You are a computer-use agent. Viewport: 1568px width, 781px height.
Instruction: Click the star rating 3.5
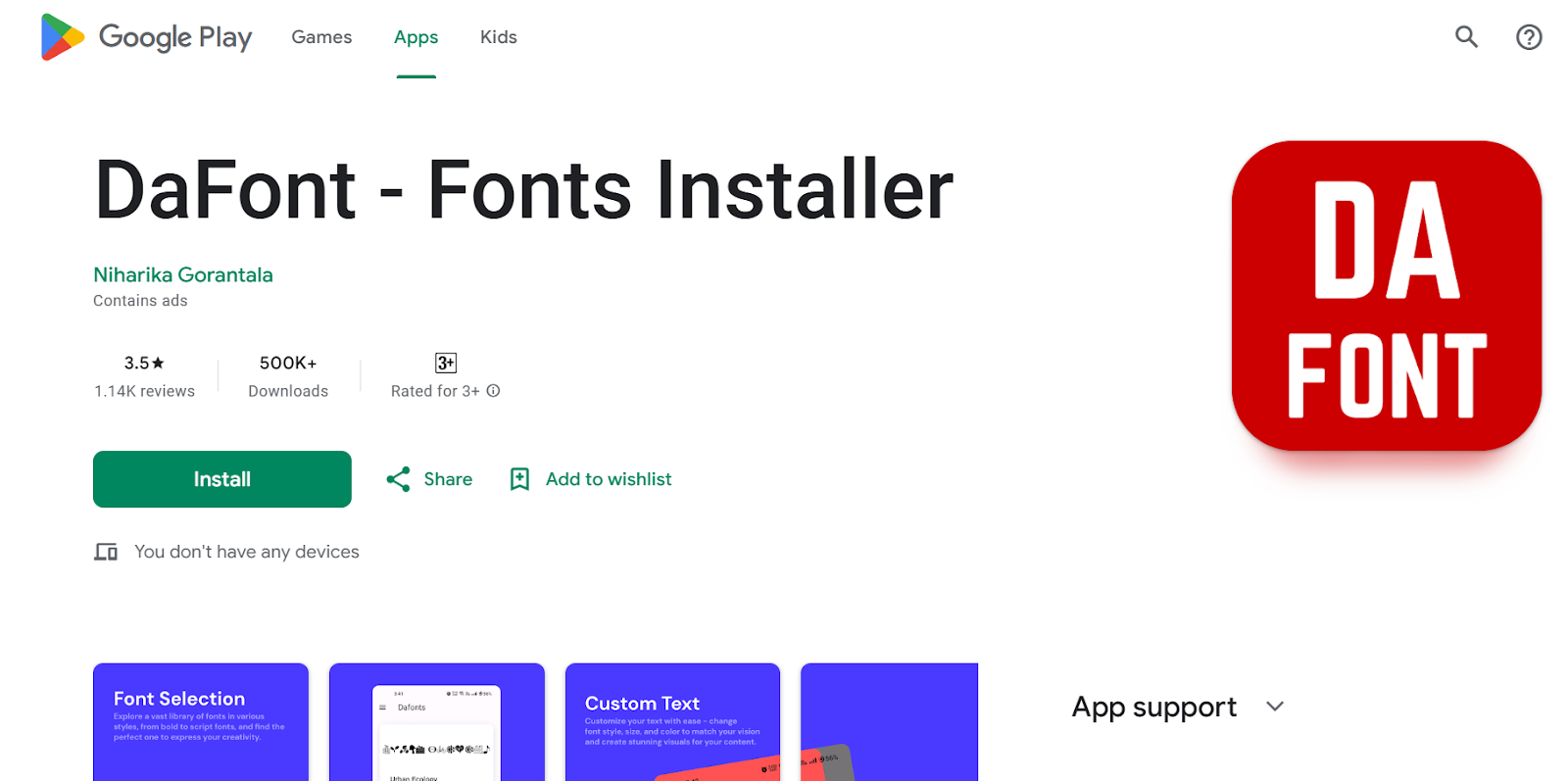144,363
